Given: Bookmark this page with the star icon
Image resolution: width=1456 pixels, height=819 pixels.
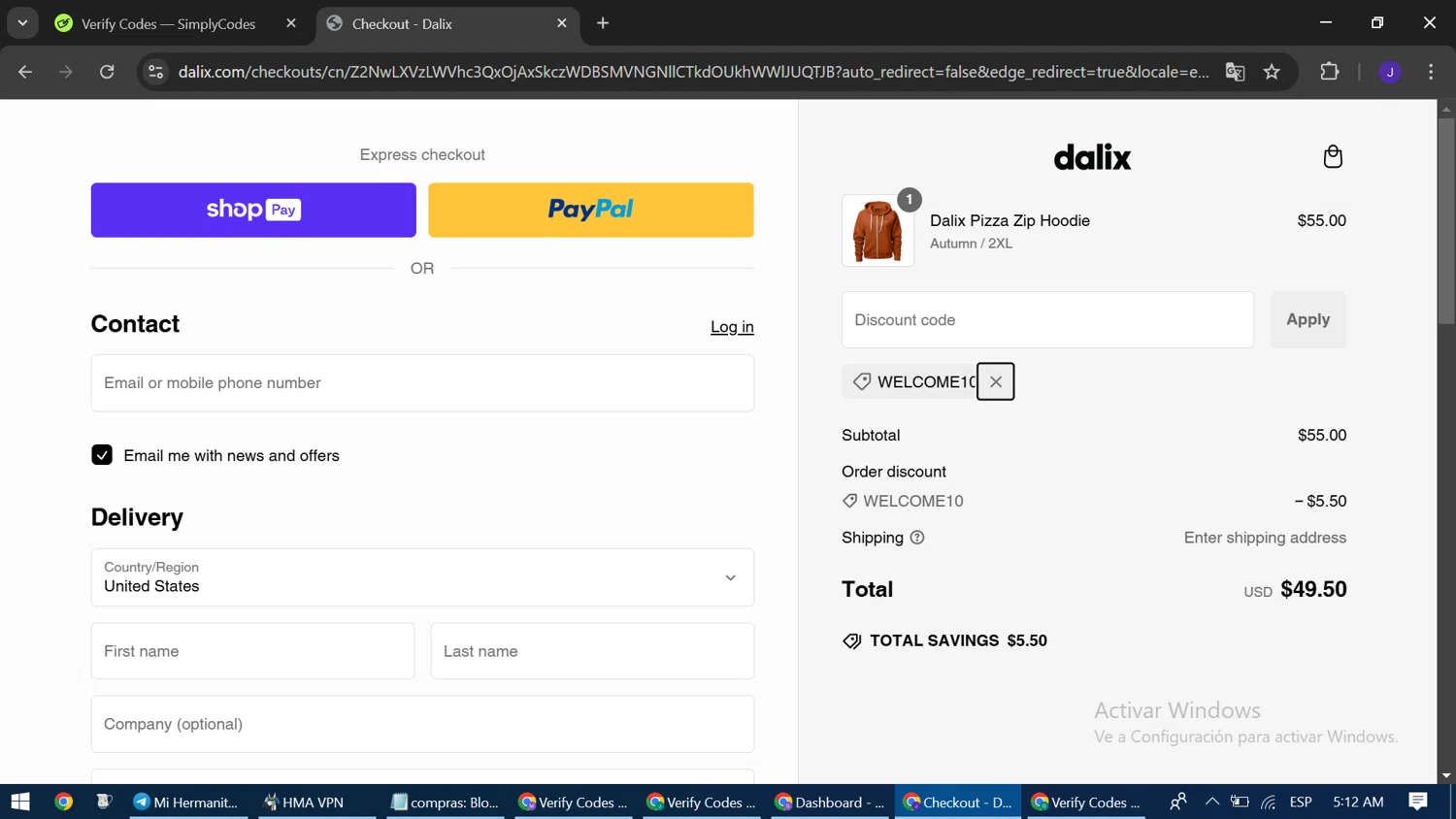Looking at the screenshot, I should (1272, 72).
